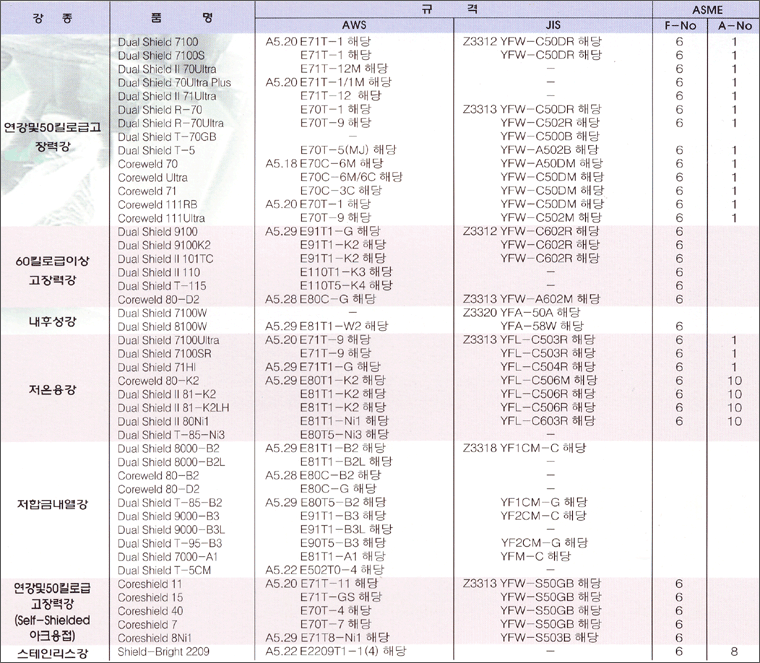Viewport: 760px width, 663px height.
Task: Click product name 'Dual Shield T-70GB'
Action: [x=167, y=137]
